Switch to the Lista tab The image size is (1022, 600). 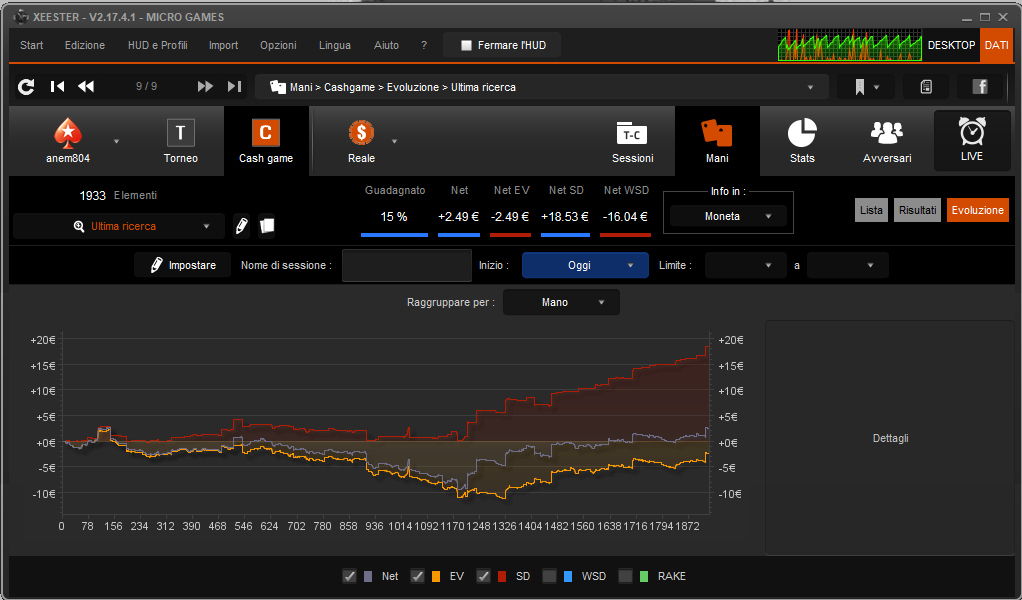point(871,210)
